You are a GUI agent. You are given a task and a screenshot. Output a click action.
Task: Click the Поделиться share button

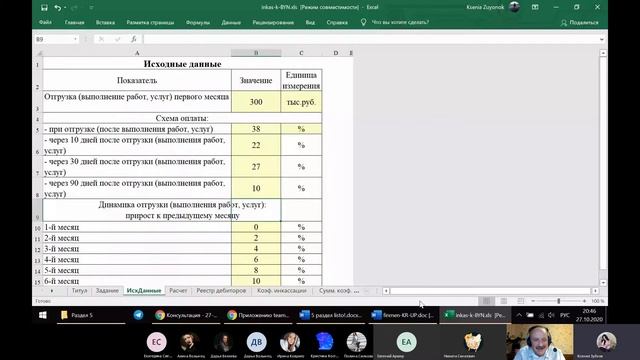[580, 22]
